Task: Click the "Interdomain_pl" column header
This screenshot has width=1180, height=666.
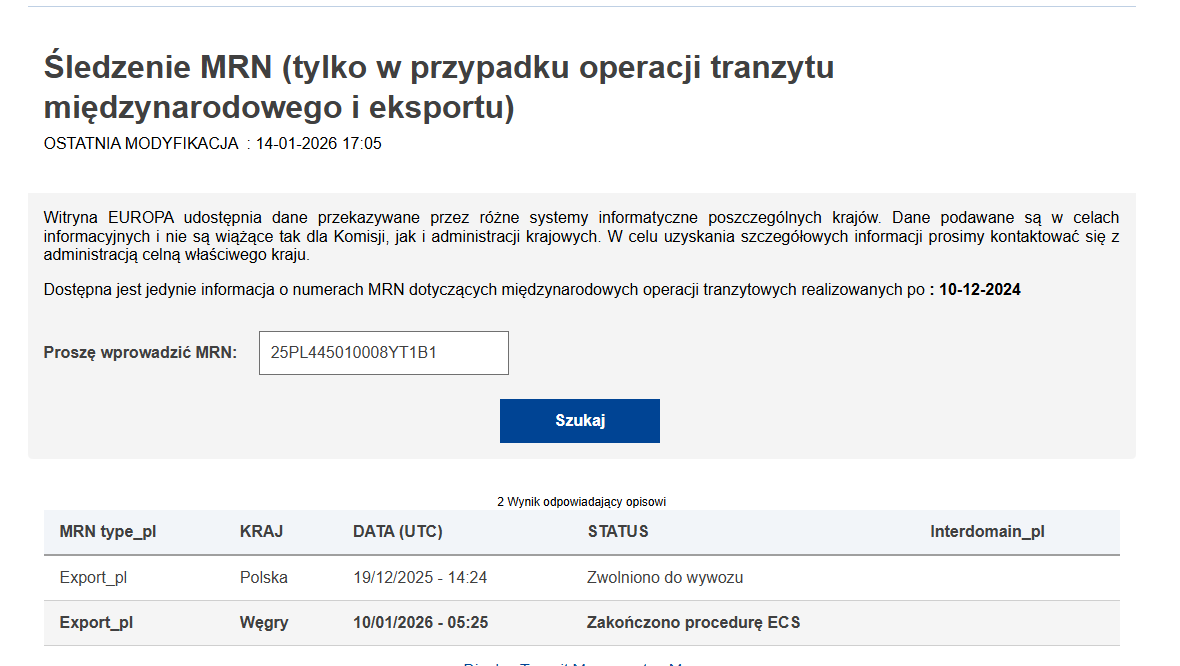Action: point(987,532)
